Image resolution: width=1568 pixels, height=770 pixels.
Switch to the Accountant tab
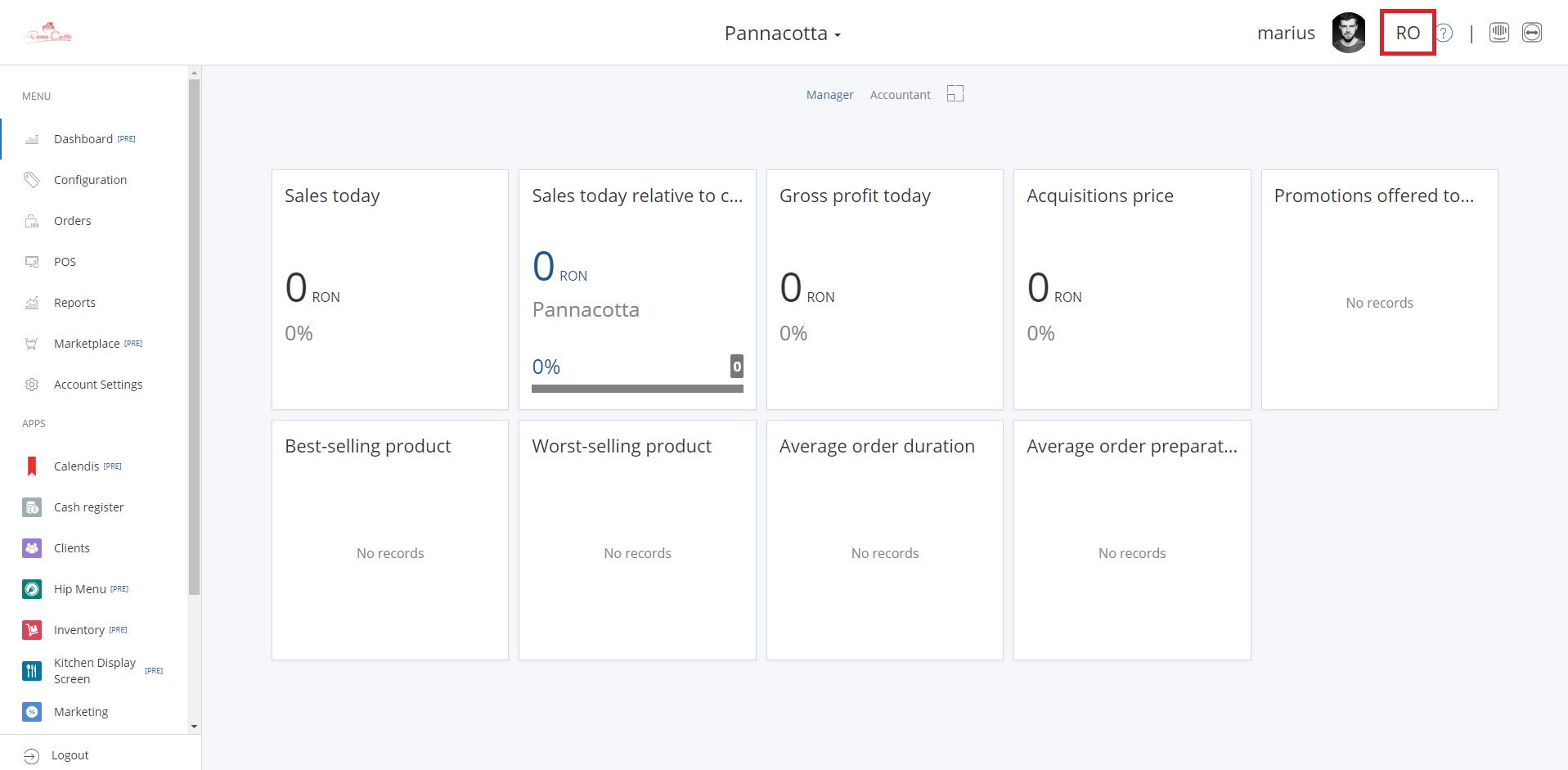(900, 95)
